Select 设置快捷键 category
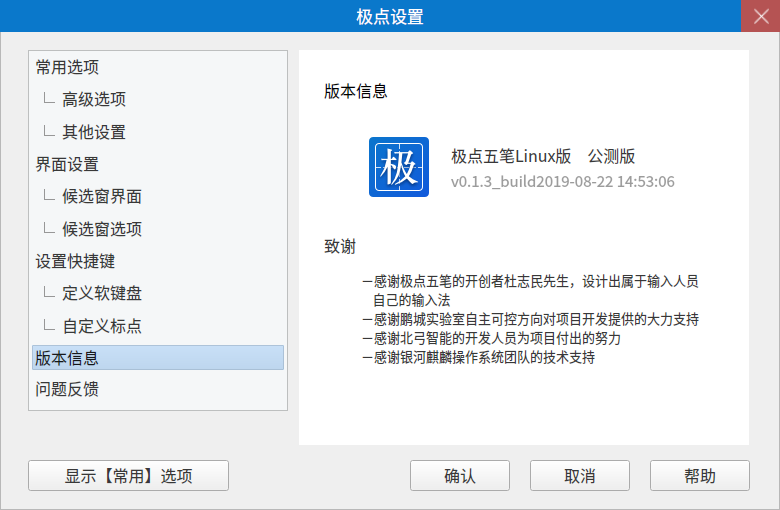 click(75, 261)
